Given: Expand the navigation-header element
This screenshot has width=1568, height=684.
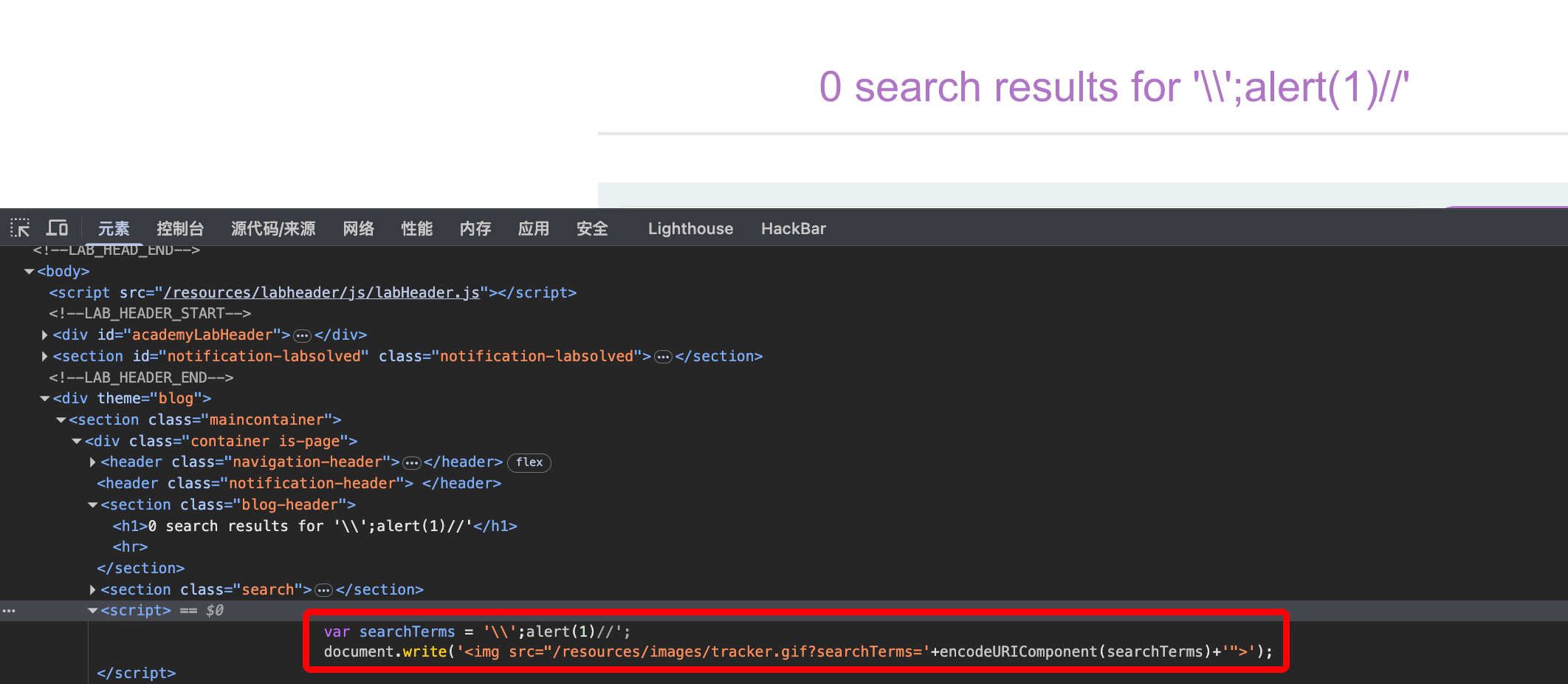Looking at the screenshot, I should [92, 462].
